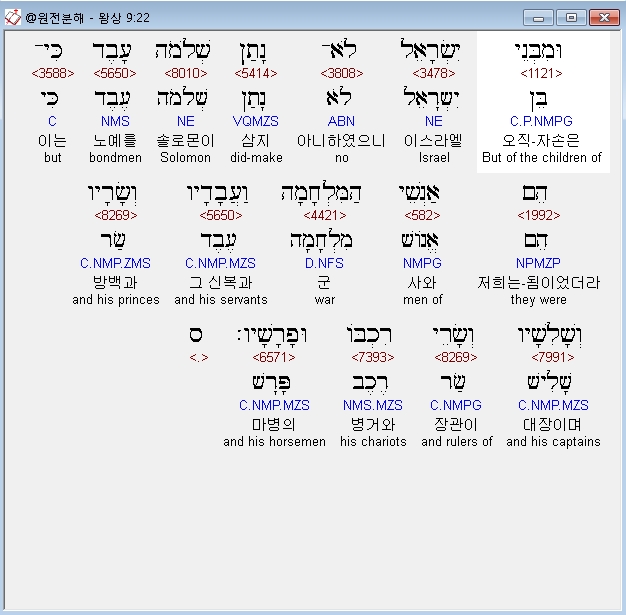The width and height of the screenshot is (626, 615).
Task: Click the title text 왕상 9:22
Action: coord(124,18)
